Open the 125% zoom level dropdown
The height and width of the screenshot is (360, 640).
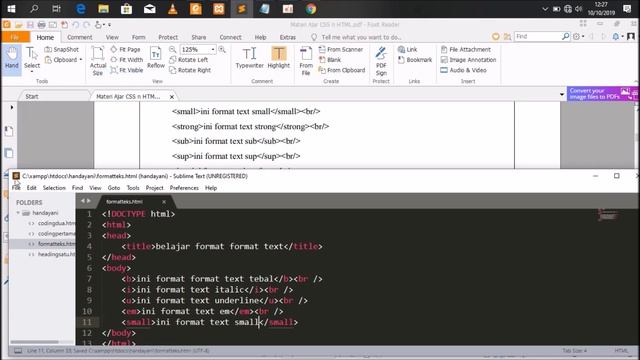coord(213,49)
